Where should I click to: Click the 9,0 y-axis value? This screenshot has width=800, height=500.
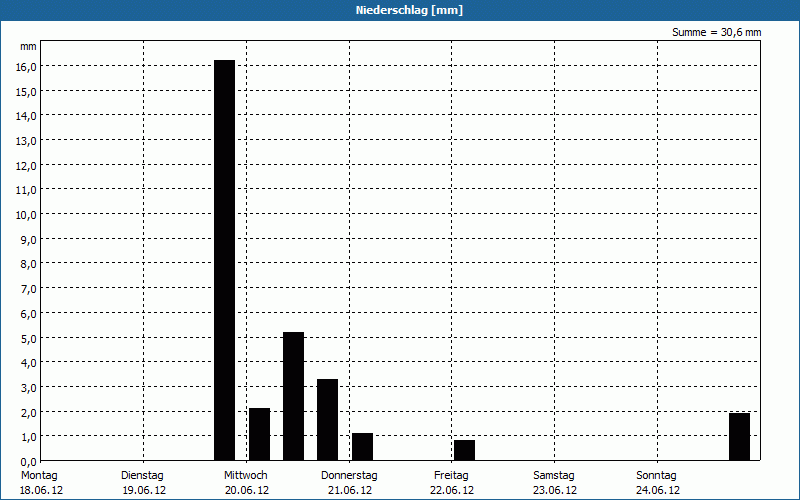(x=29, y=240)
